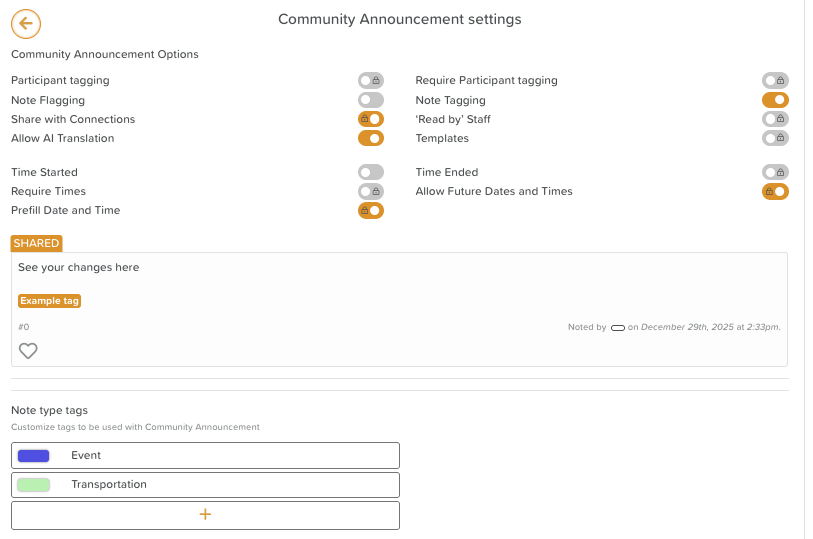Click the heart icon on example note
The image size is (813, 539).
(28, 351)
